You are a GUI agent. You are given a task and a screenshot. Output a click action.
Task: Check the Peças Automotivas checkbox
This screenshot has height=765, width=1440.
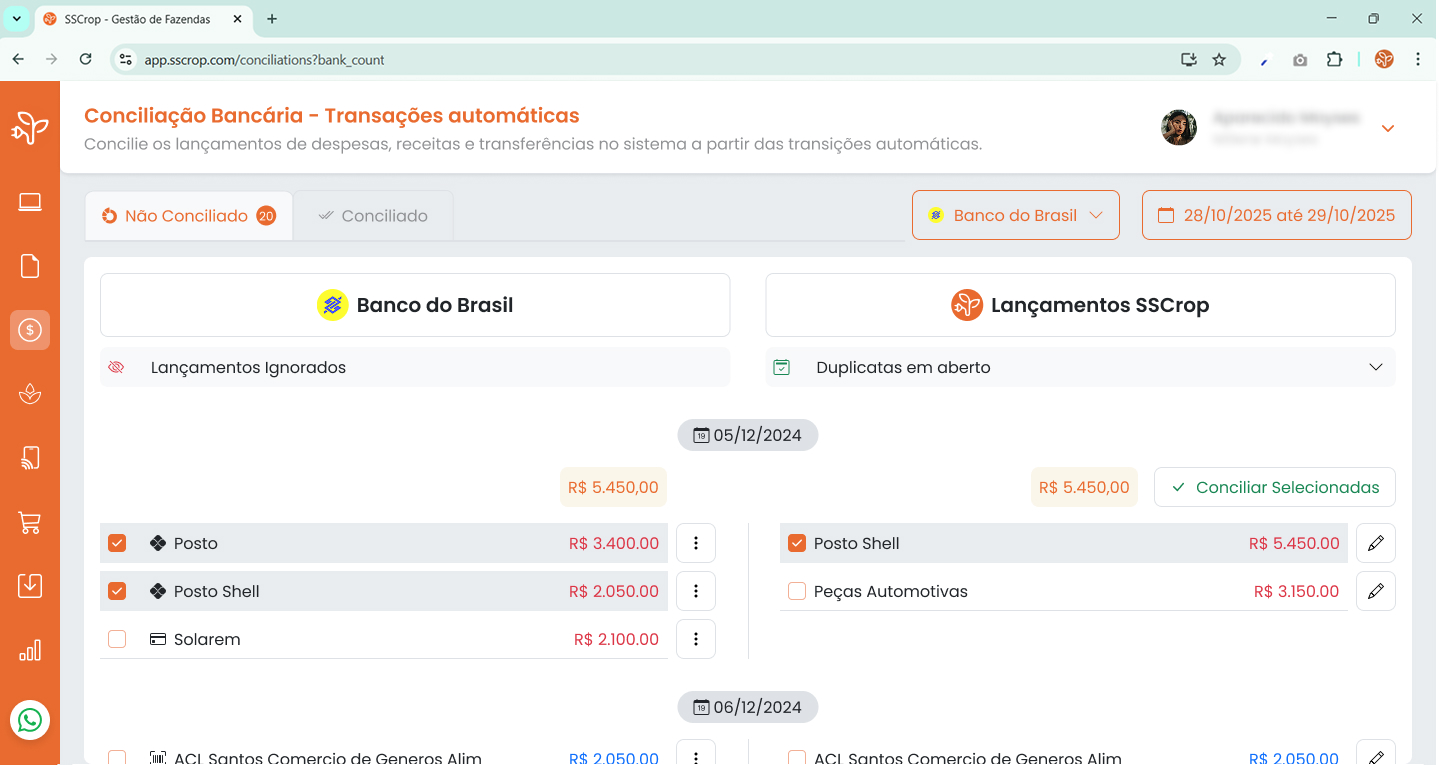tap(797, 590)
